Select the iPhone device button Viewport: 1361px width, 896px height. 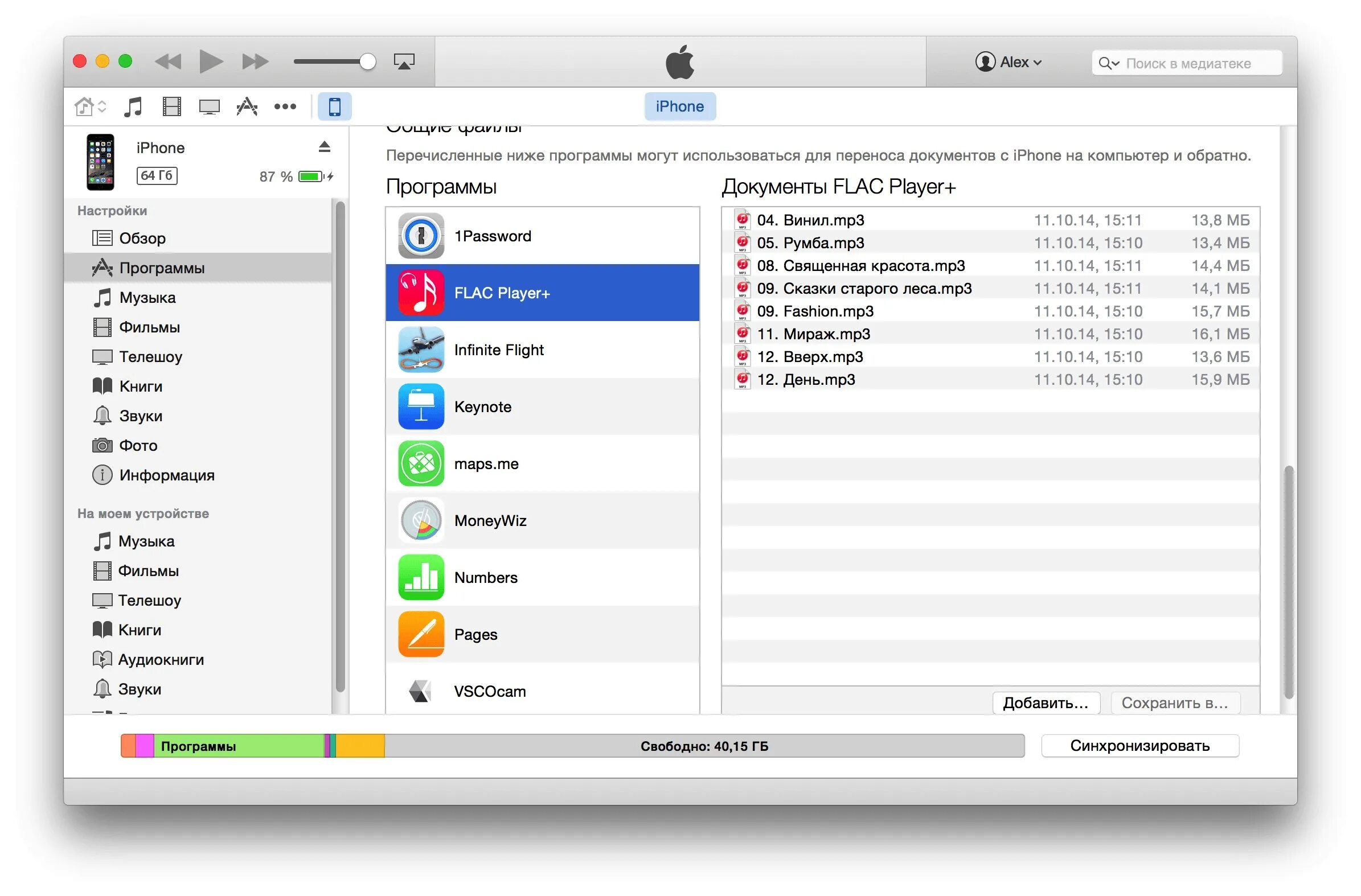[x=334, y=106]
